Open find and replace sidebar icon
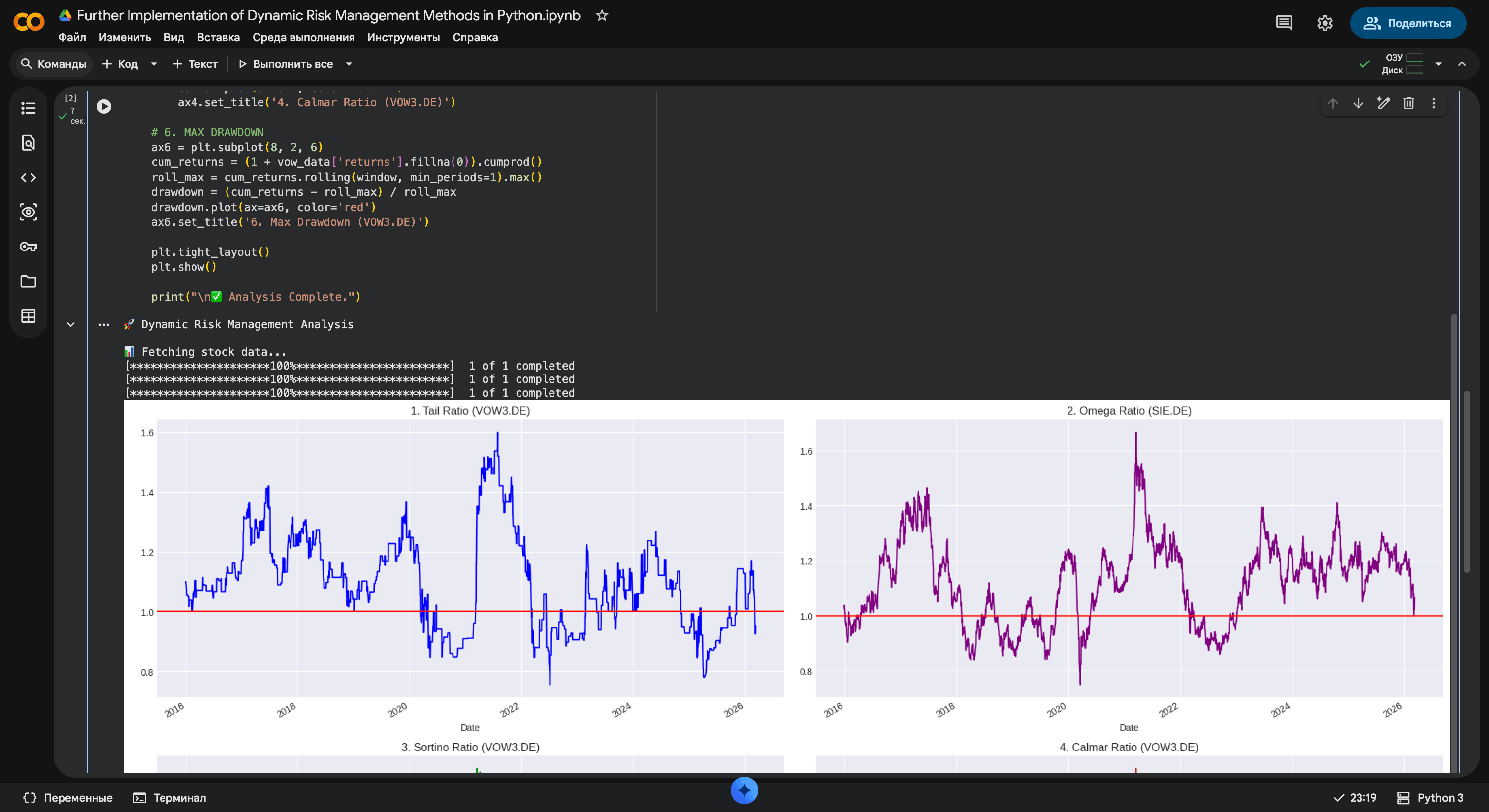The width and height of the screenshot is (1489, 812). click(29, 143)
